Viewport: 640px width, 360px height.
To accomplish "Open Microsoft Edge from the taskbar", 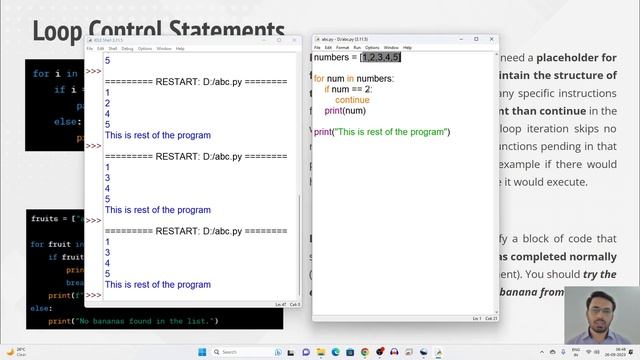I will tap(336, 352).
